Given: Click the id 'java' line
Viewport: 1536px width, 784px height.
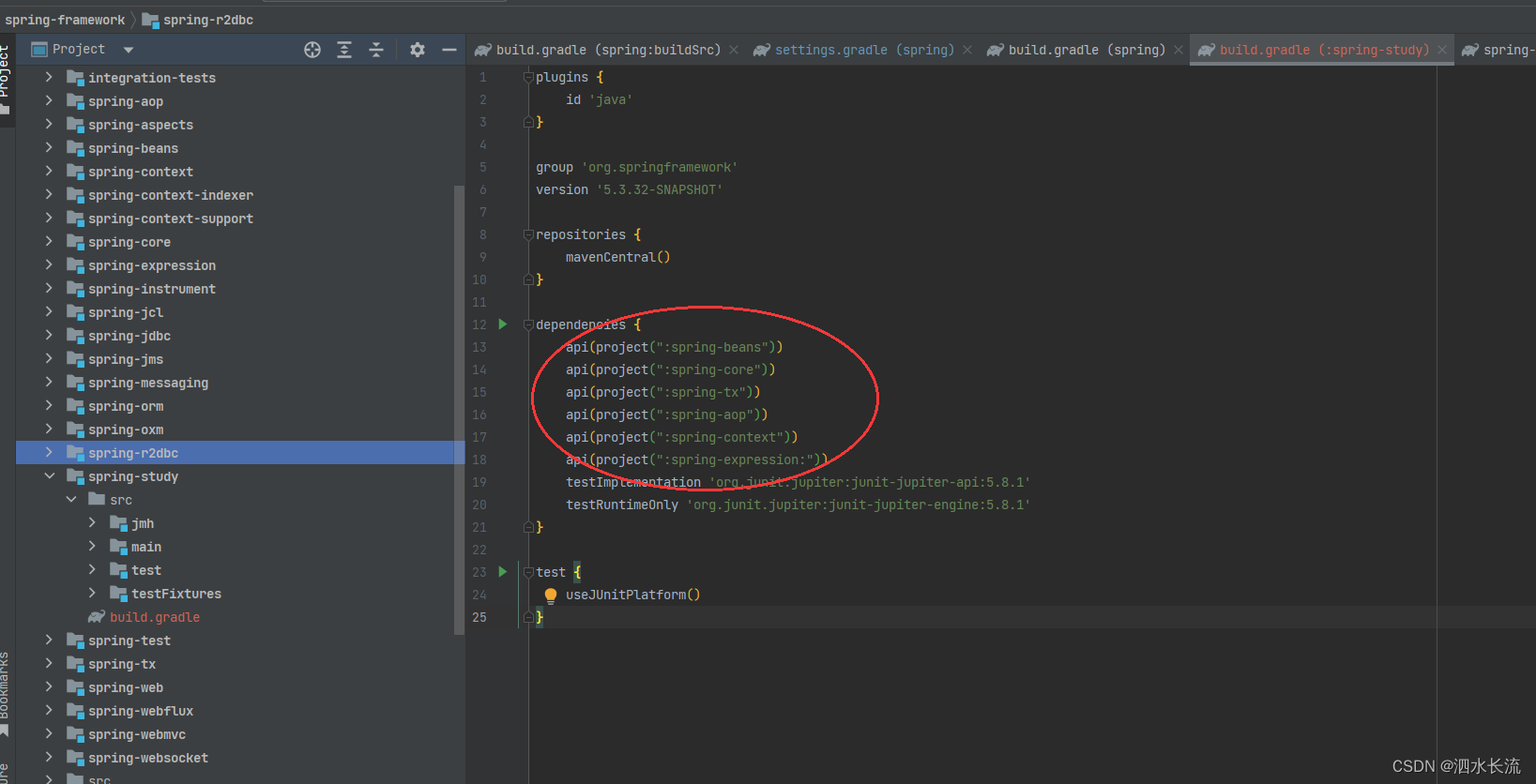Looking at the screenshot, I should (x=599, y=99).
